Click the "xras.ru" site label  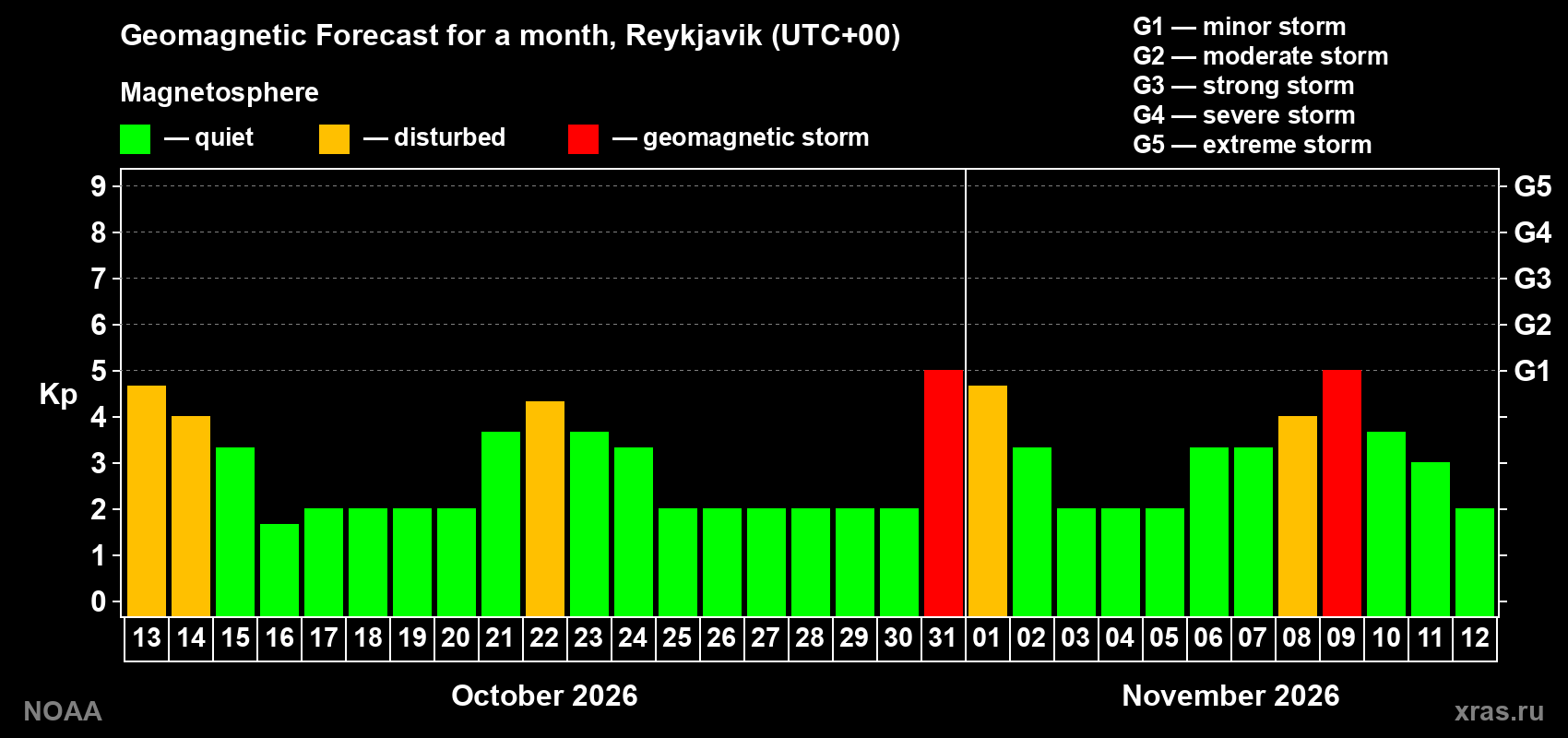click(x=1499, y=711)
